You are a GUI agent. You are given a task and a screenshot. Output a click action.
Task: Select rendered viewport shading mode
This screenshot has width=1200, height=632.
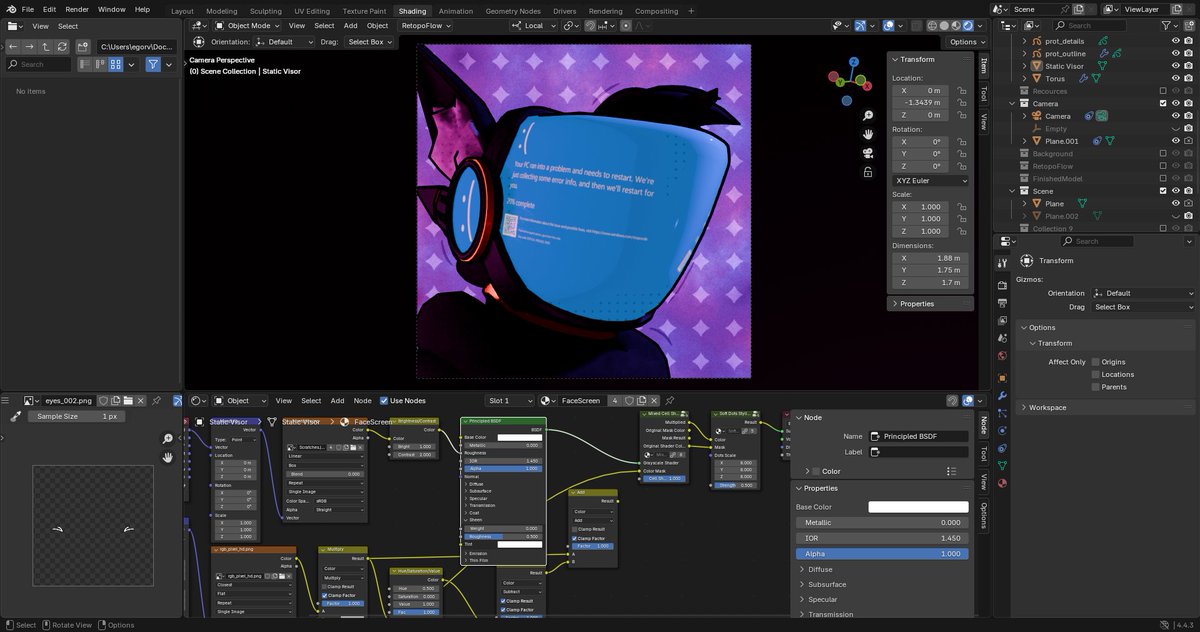coord(966,26)
